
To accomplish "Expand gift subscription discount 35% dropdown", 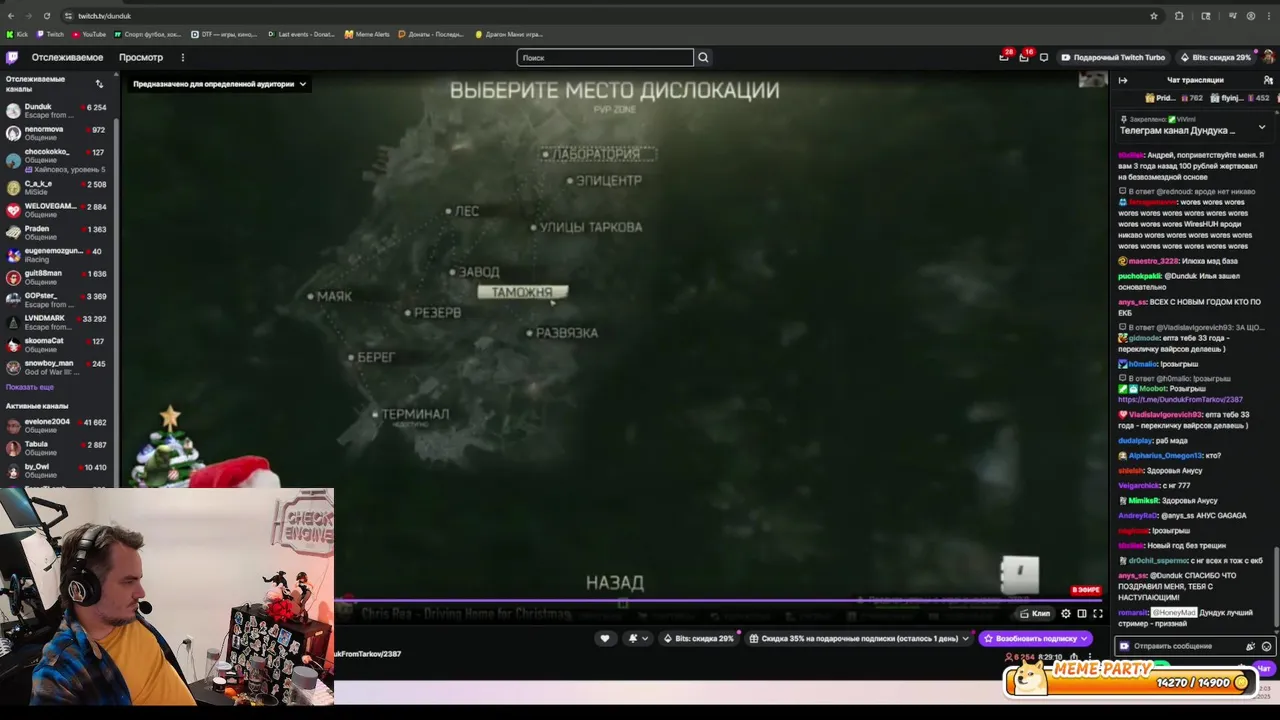I will (x=860, y=638).
